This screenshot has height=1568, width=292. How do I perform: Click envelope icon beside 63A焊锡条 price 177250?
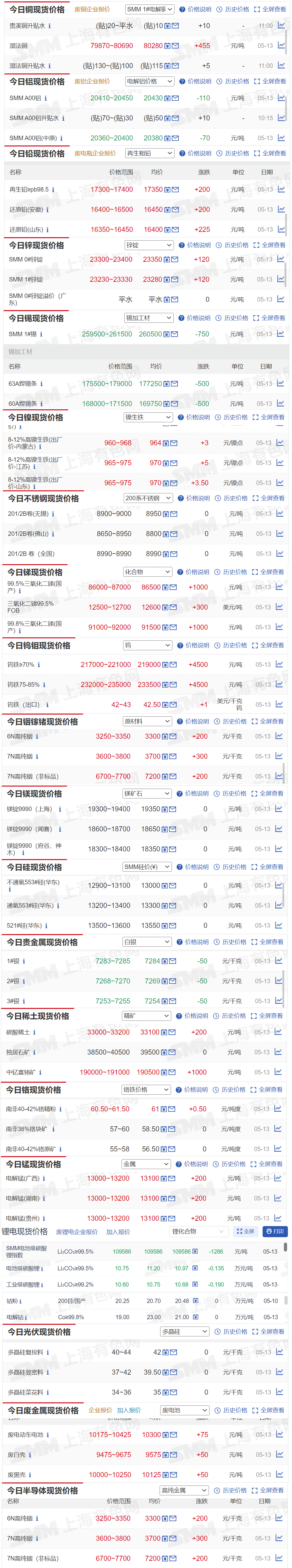[175, 384]
